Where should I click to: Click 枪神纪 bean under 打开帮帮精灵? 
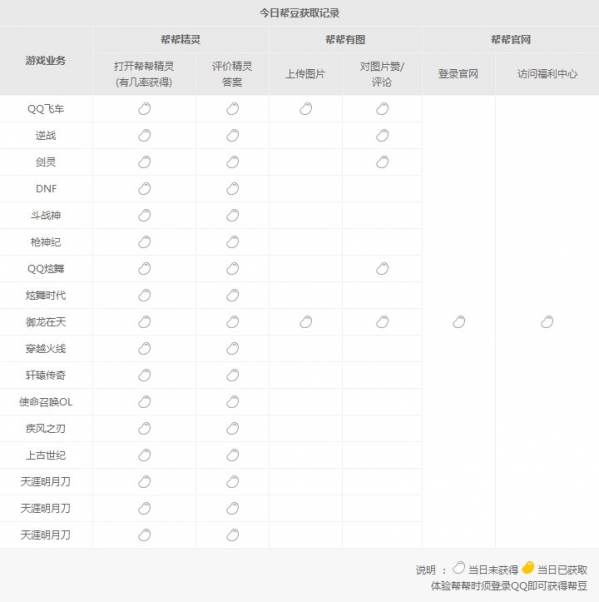tap(144, 242)
